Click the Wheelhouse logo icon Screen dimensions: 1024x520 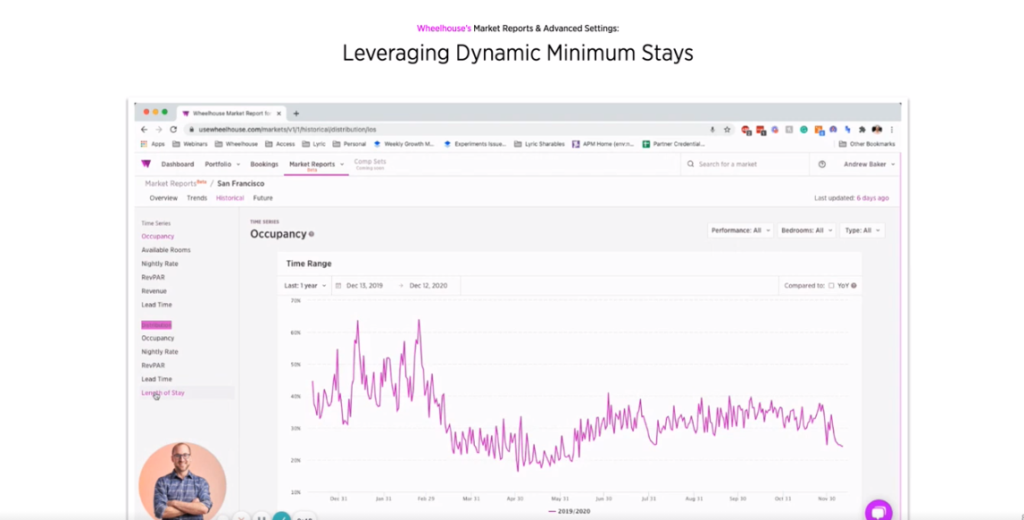point(146,164)
